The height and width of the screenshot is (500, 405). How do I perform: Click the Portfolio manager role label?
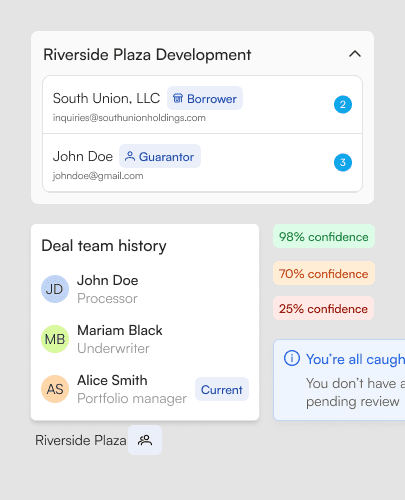click(x=132, y=398)
